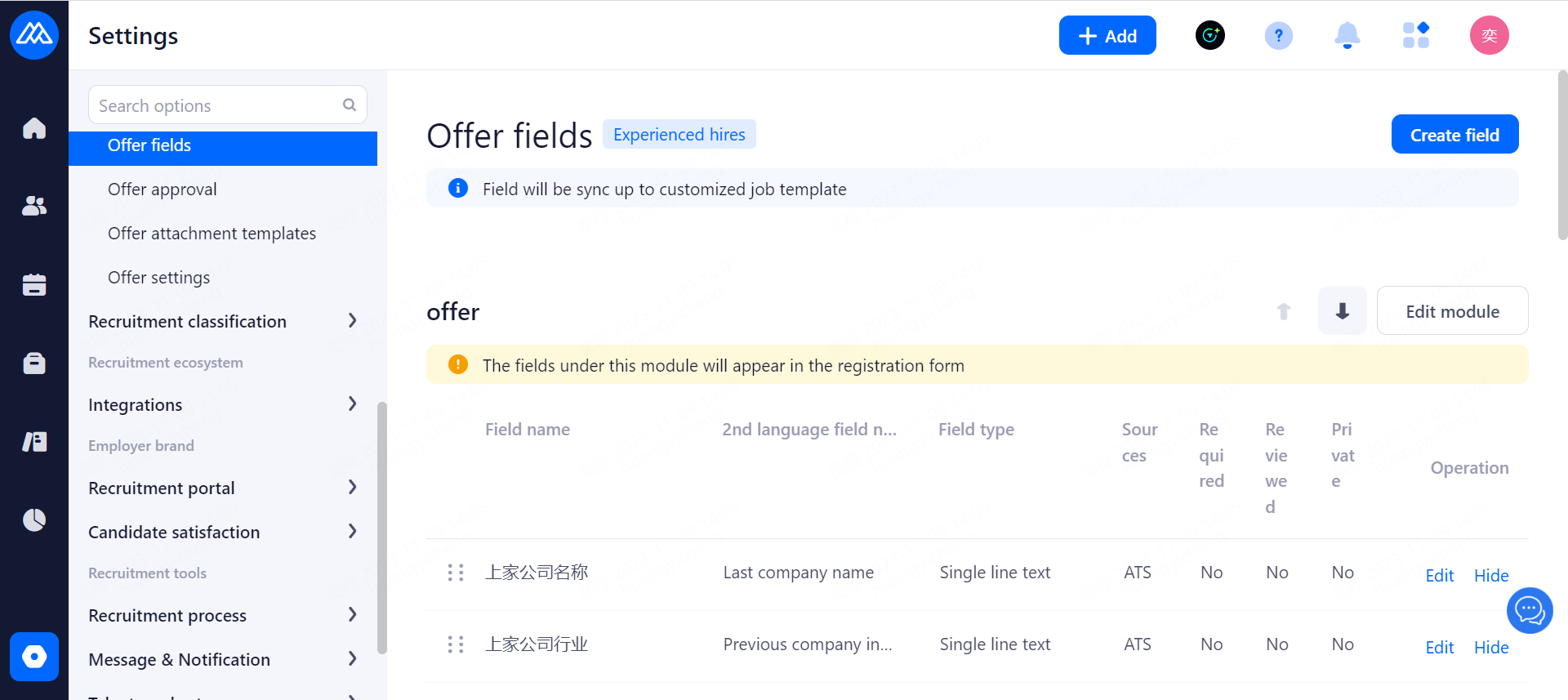Open the candidates people icon in sidebar
The height and width of the screenshot is (700, 1568).
[x=34, y=206]
